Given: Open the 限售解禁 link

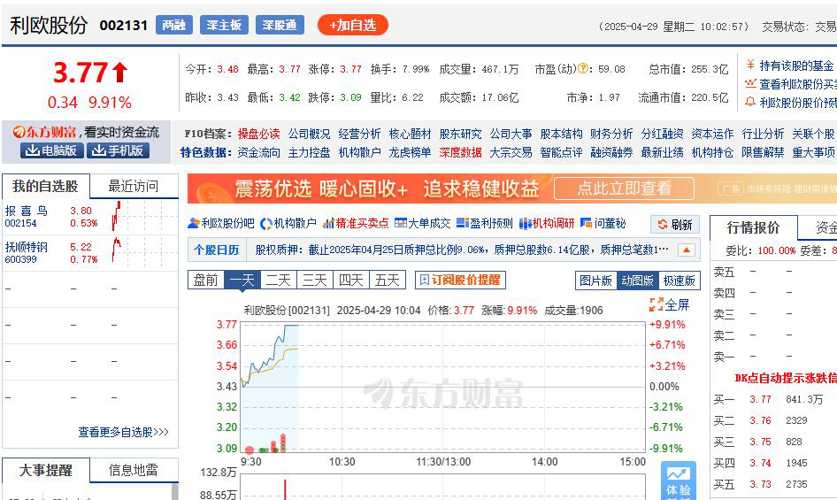Looking at the screenshot, I should tap(762, 153).
